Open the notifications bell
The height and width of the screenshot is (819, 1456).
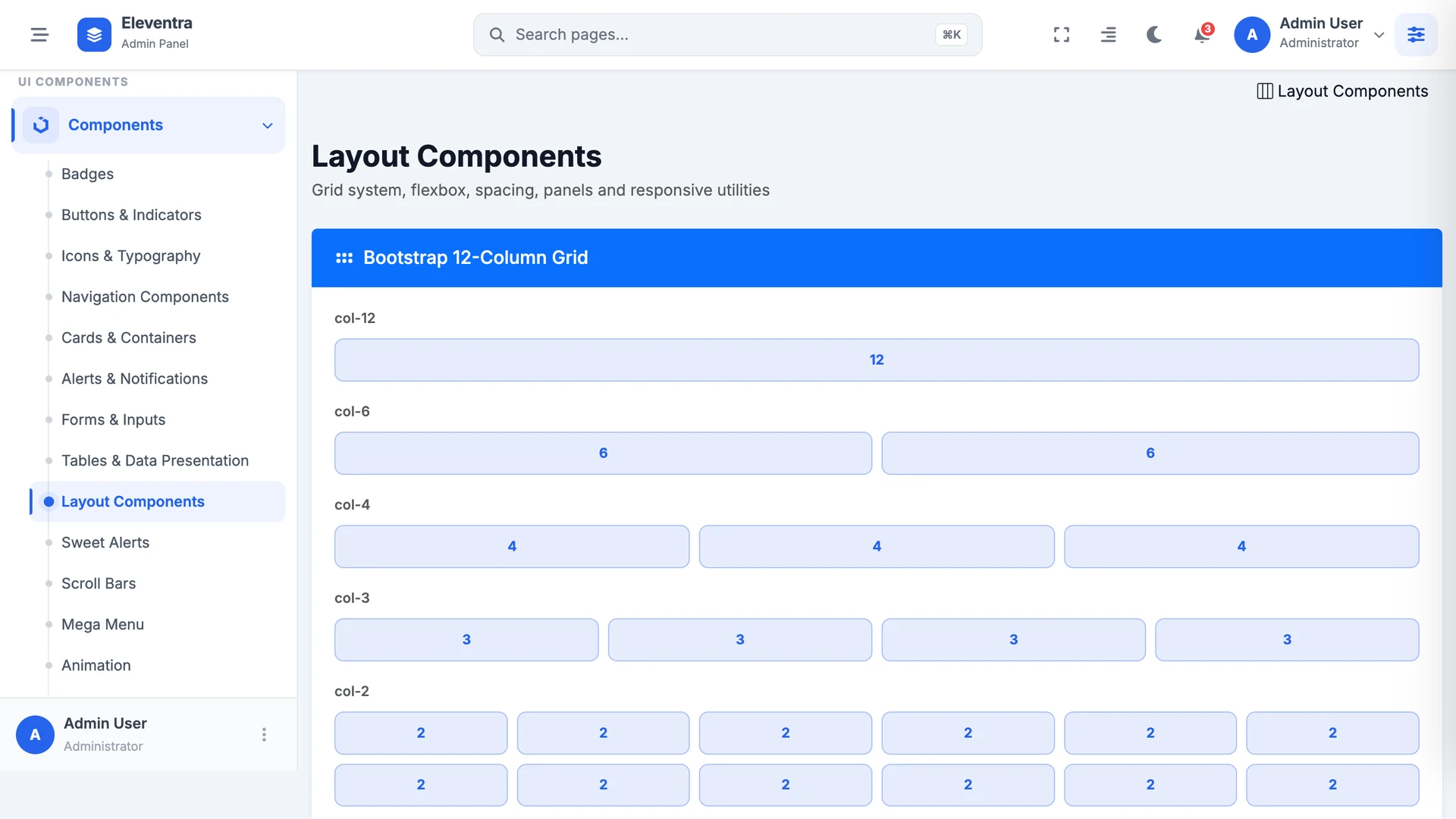pyautogui.click(x=1201, y=35)
